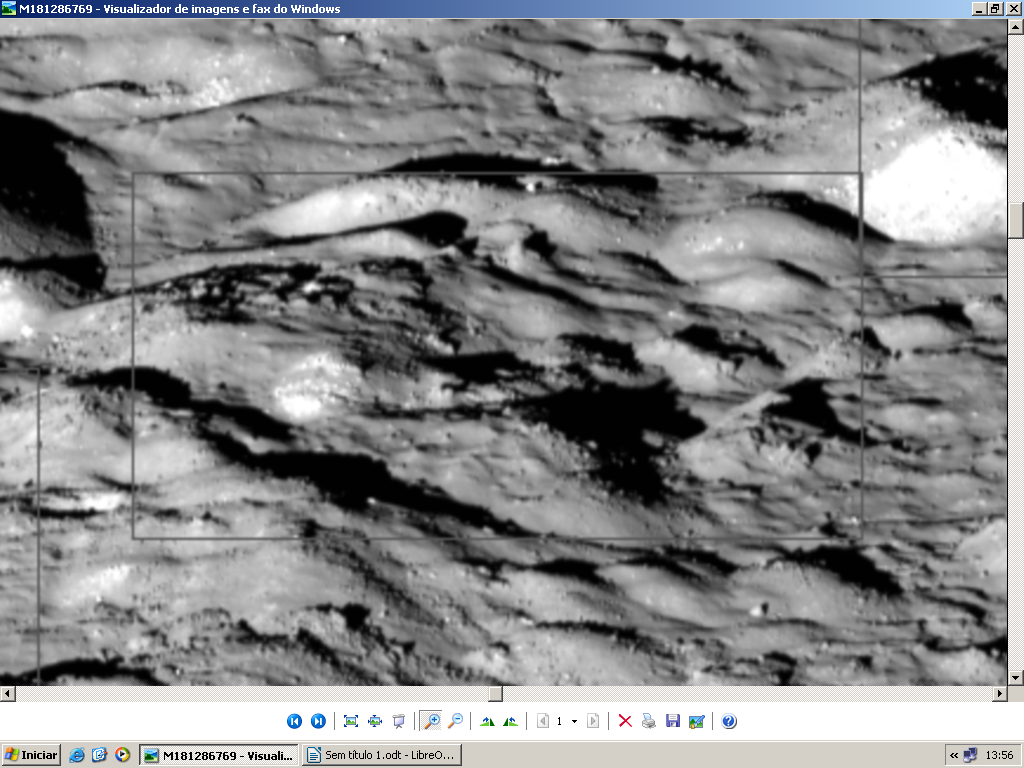Open the image for editing
The width and height of the screenshot is (1024, 768).
tap(697, 721)
